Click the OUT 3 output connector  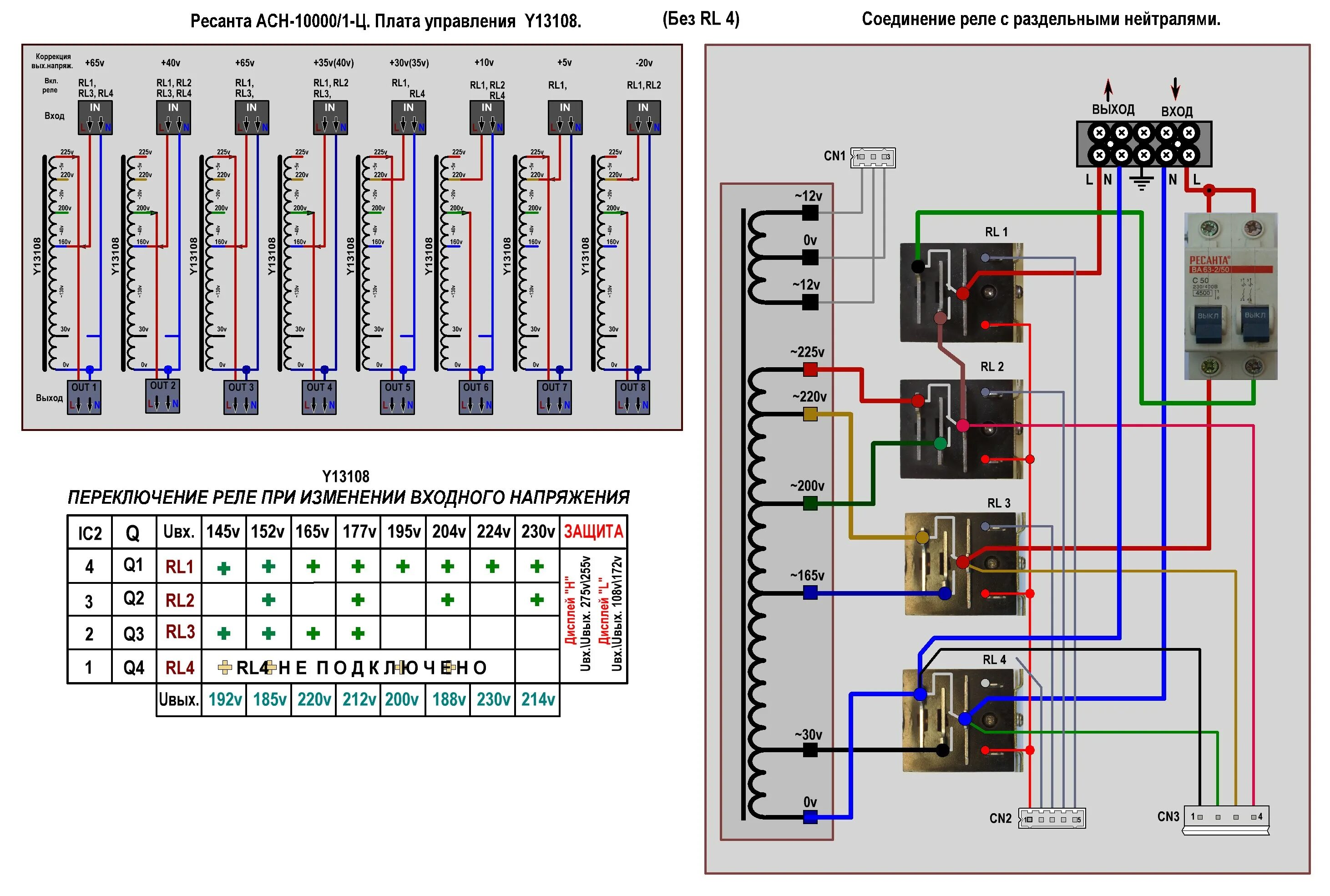tap(241, 397)
